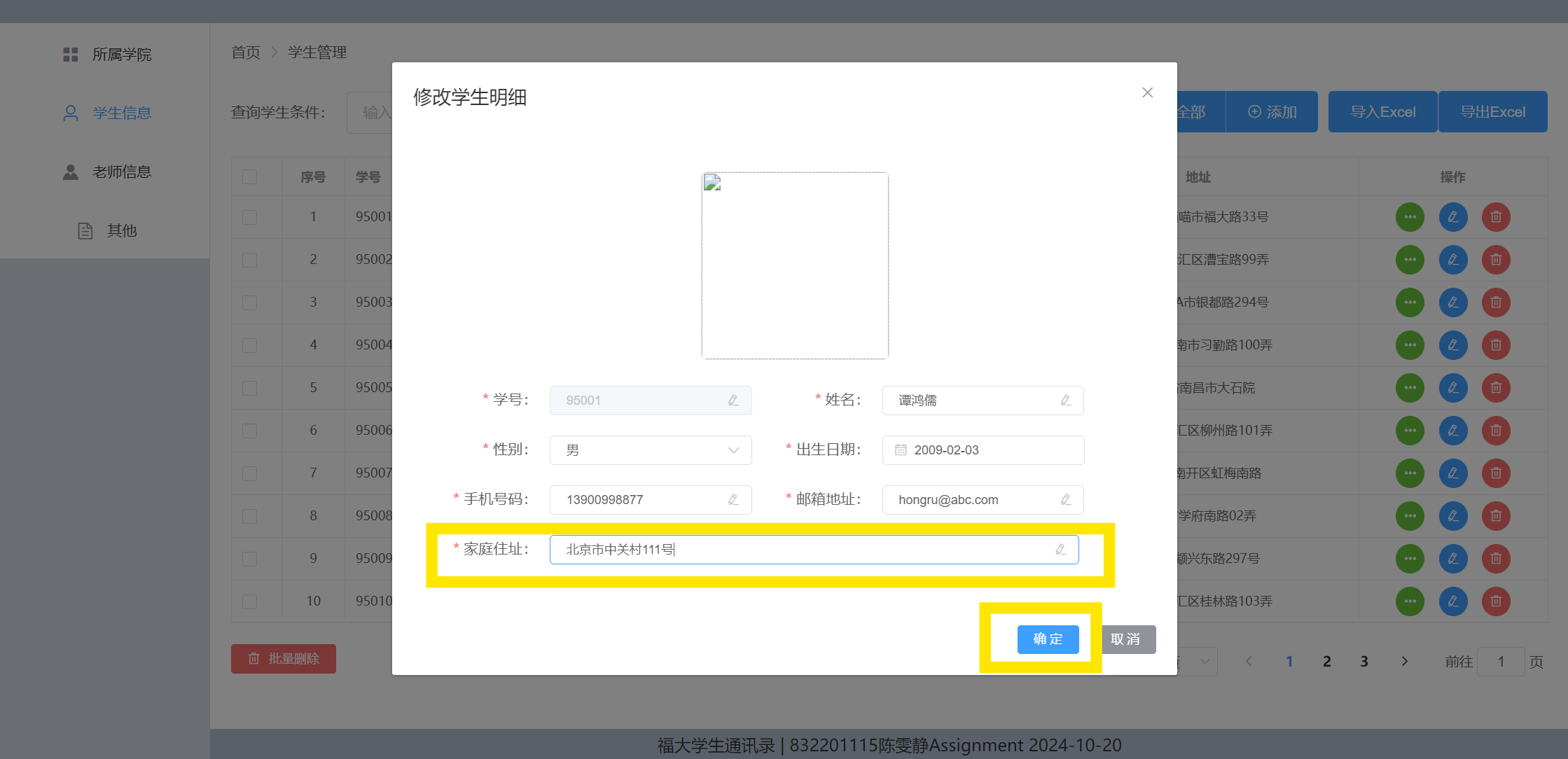This screenshot has height=759, width=1568.
Task: Check the select-all header checkbox
Action: tap(250, 177)
